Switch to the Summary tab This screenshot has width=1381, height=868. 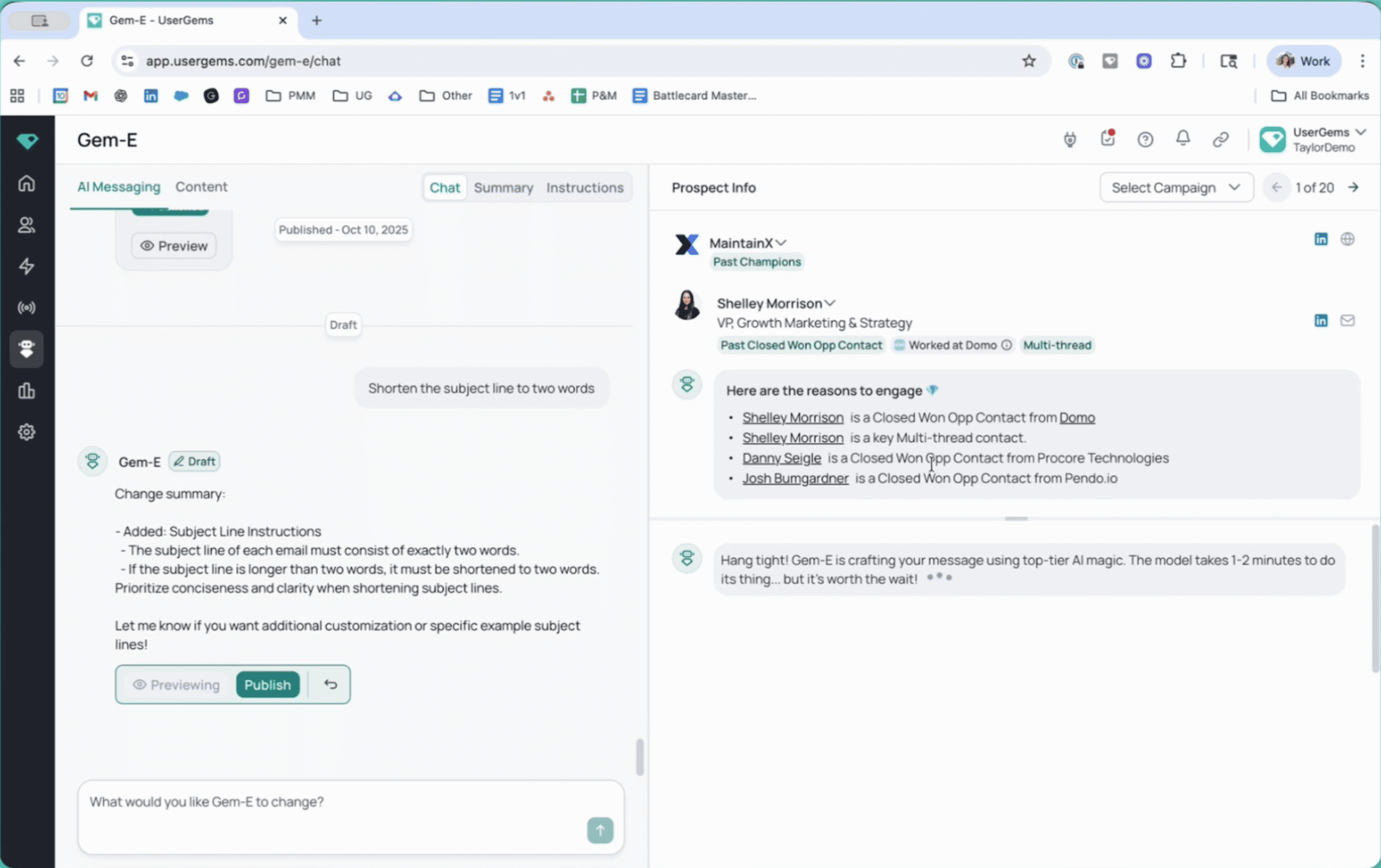503,188
